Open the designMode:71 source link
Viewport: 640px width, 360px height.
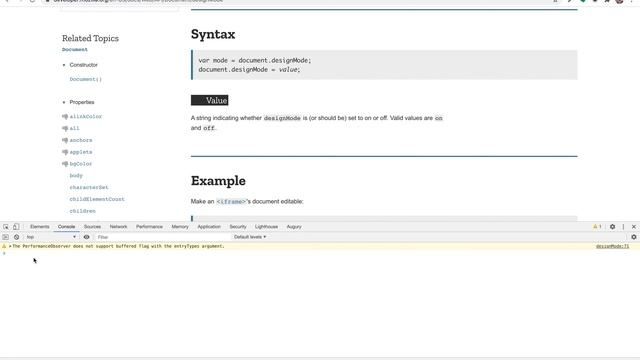[x=612, y=247]
